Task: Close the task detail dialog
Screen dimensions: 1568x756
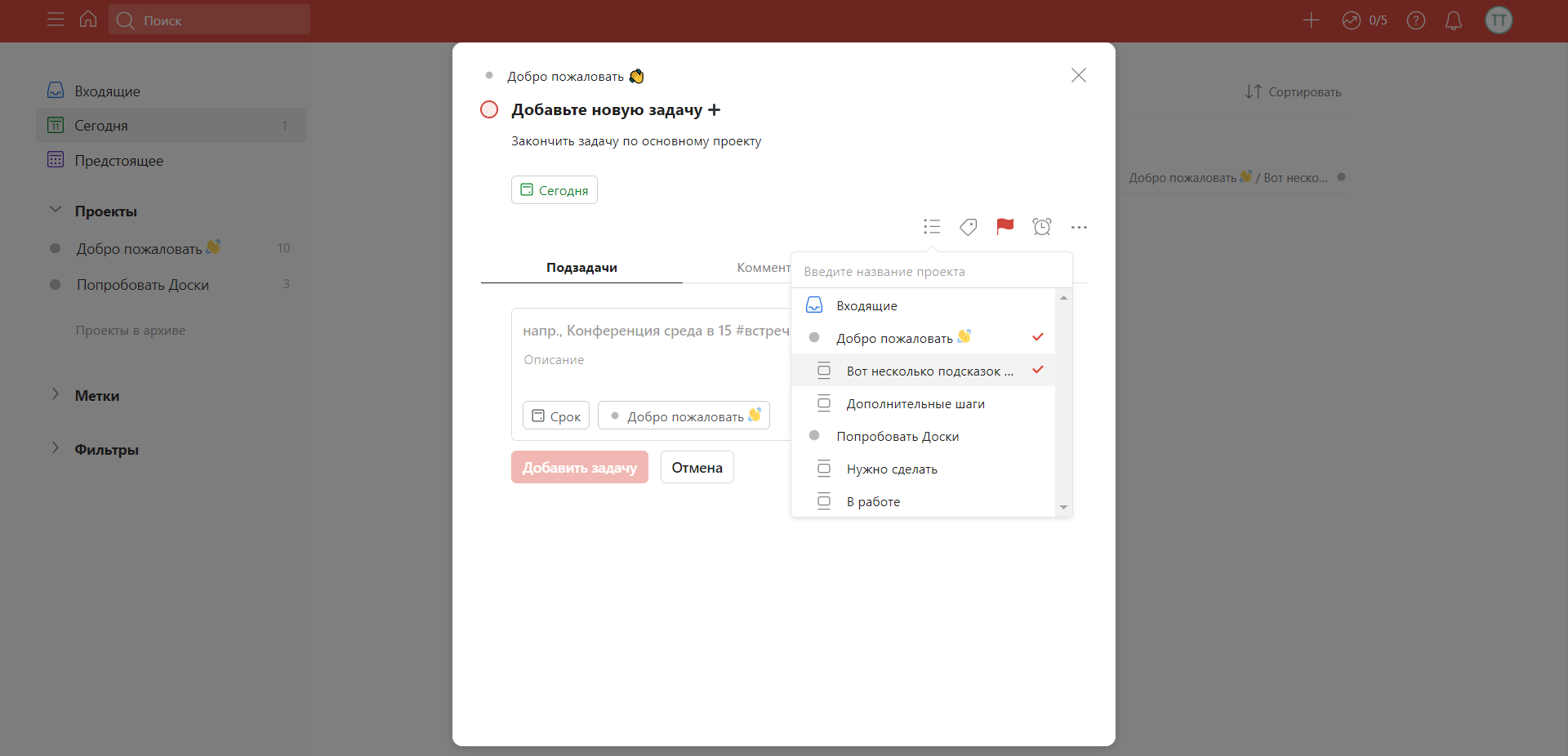Action: tap(1079, 75)
